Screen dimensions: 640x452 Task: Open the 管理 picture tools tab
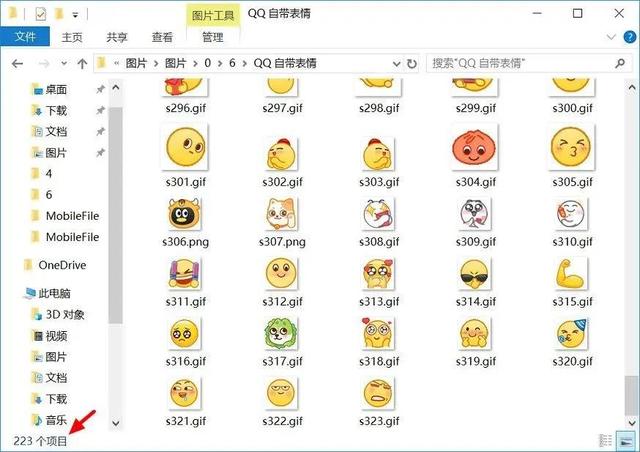[x=213, y=37]
